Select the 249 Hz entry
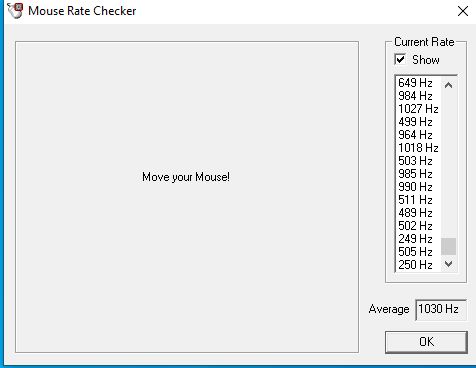Image resolution: width=476 pixels, height=368 pixels. point(419,239)
